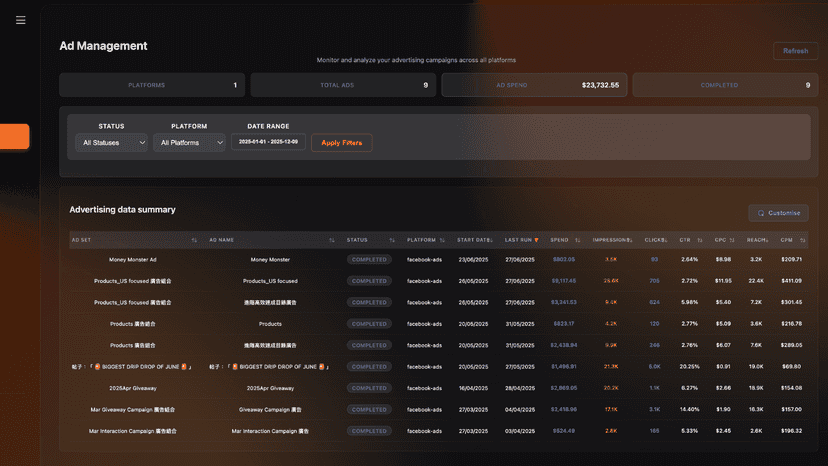Click CTR value 20.25%
This screenshot has width=828, height=466.
[x=689, y=366]
